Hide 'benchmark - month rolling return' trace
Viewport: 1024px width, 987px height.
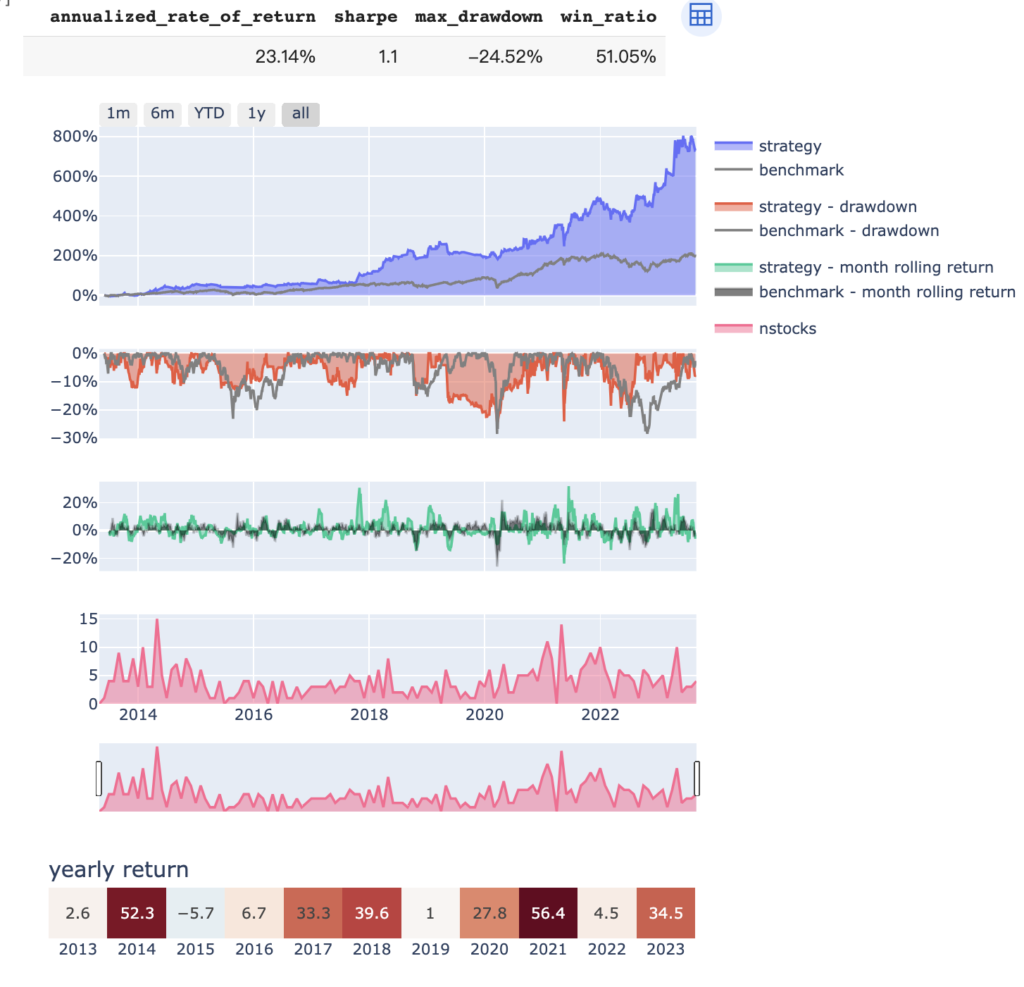click(865, 291)
